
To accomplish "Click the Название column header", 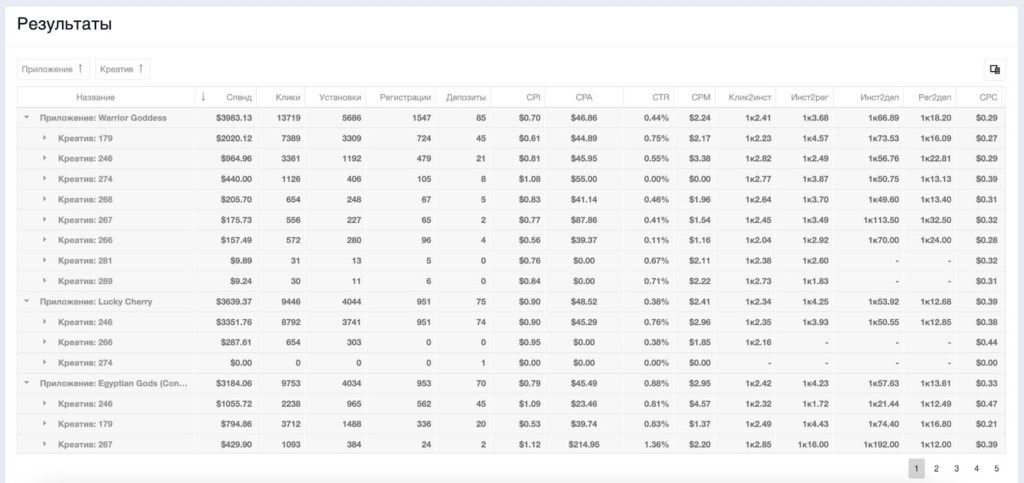I will click(95, 97).
